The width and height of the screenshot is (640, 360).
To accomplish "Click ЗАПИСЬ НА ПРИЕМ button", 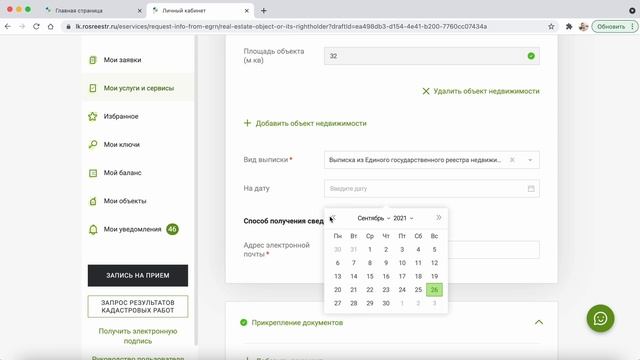I will tap(138, 276).
